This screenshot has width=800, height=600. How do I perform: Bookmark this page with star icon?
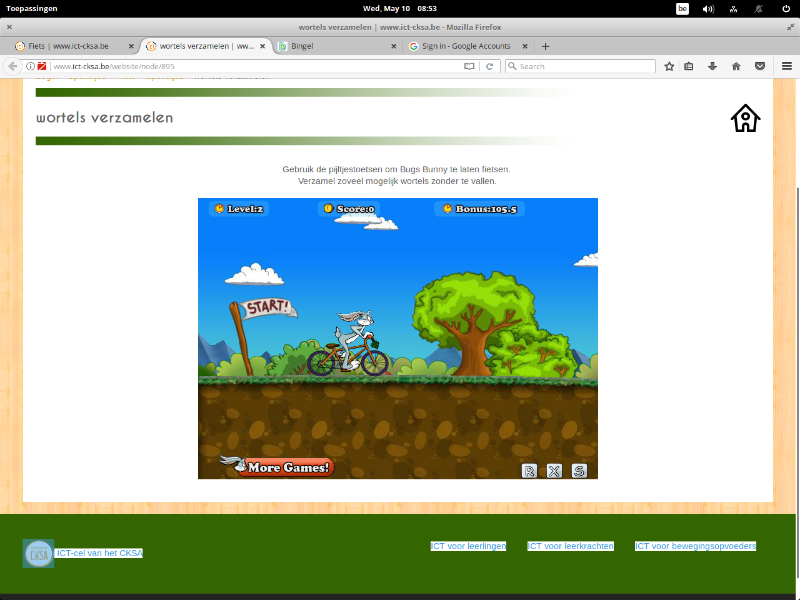point(669,66)
